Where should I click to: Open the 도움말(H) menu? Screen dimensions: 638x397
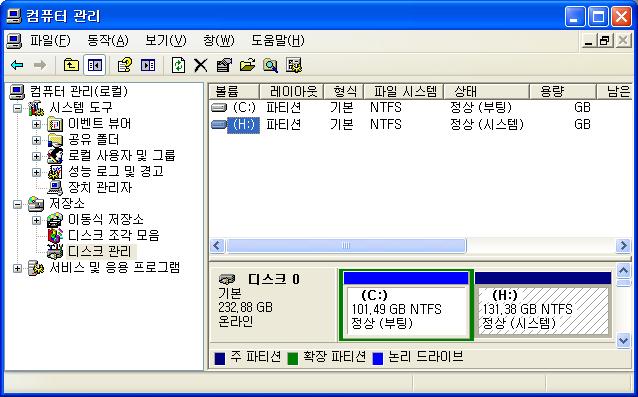click(277, 41)
